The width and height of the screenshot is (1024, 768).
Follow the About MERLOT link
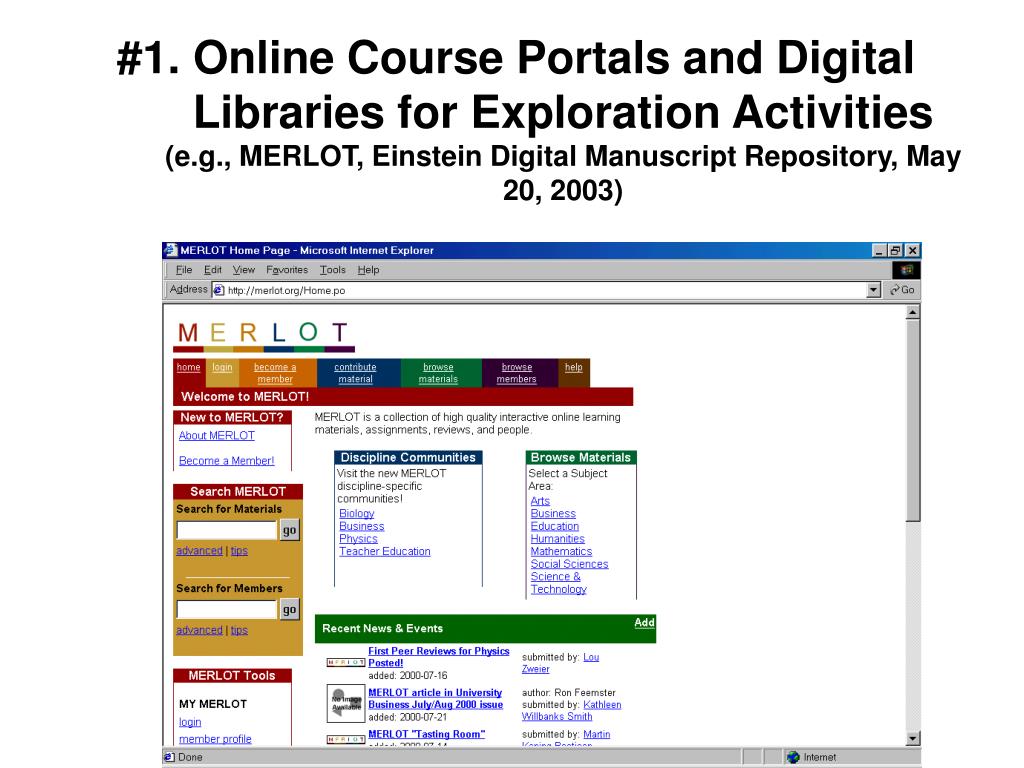[x=217, y=436]
